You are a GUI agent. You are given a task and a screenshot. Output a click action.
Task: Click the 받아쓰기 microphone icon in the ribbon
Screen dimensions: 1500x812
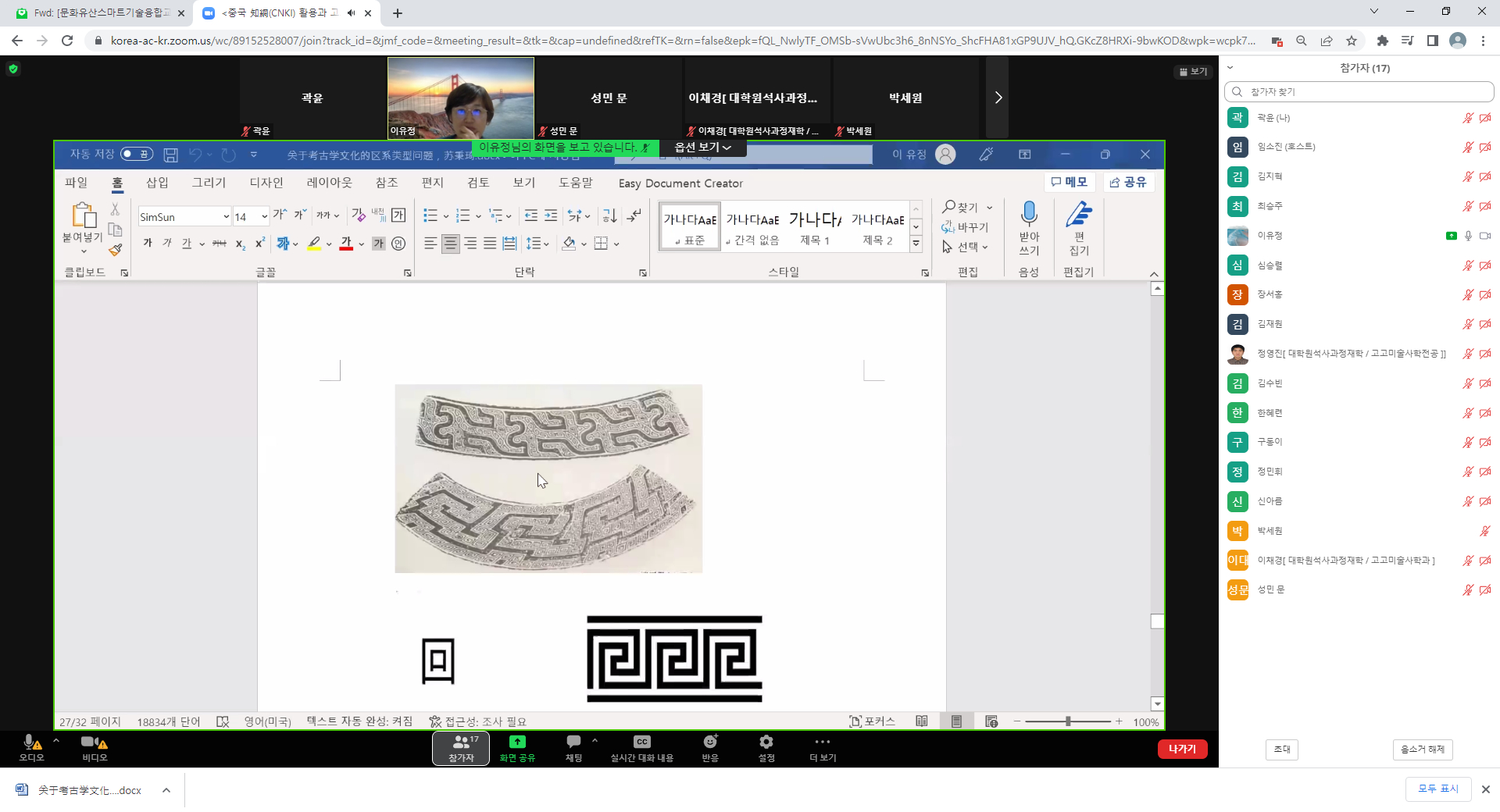1029,213
